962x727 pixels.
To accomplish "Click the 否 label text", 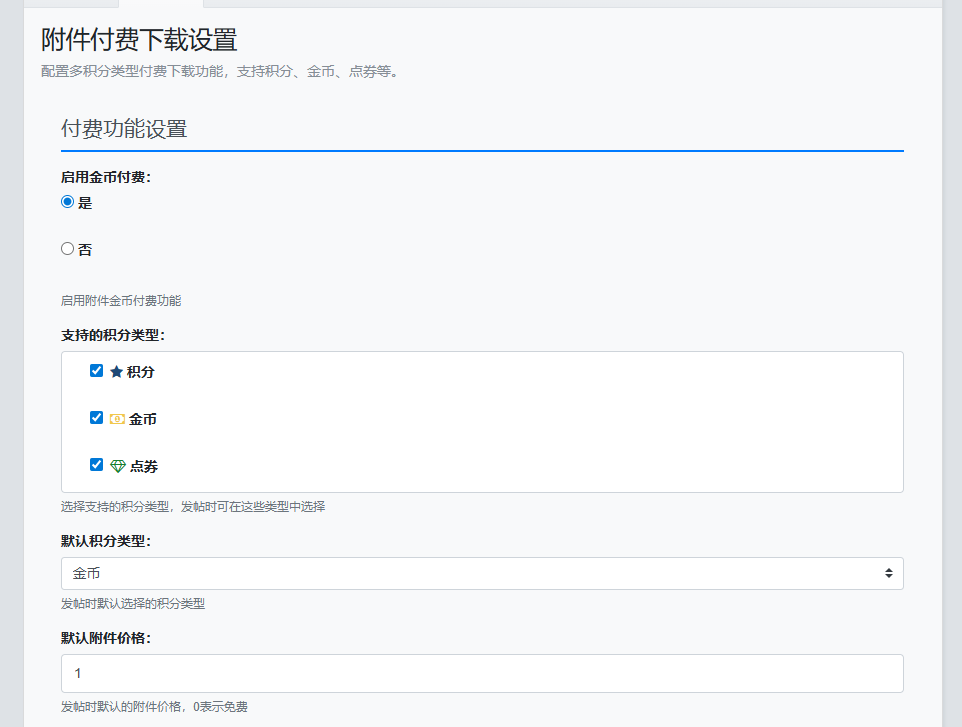I will pos(85,250).
